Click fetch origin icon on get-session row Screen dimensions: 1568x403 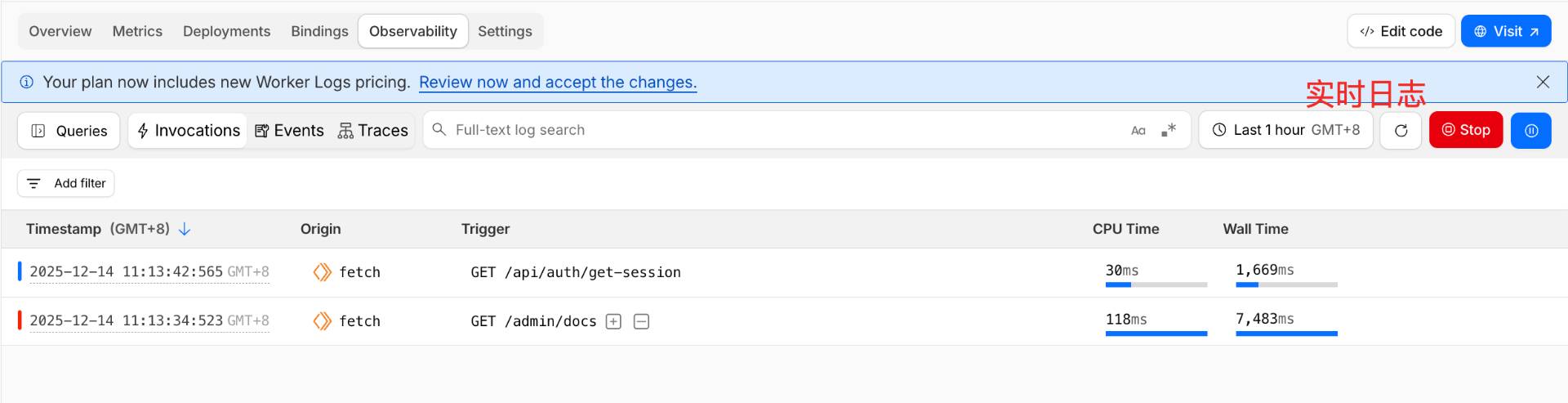[322, 272]
